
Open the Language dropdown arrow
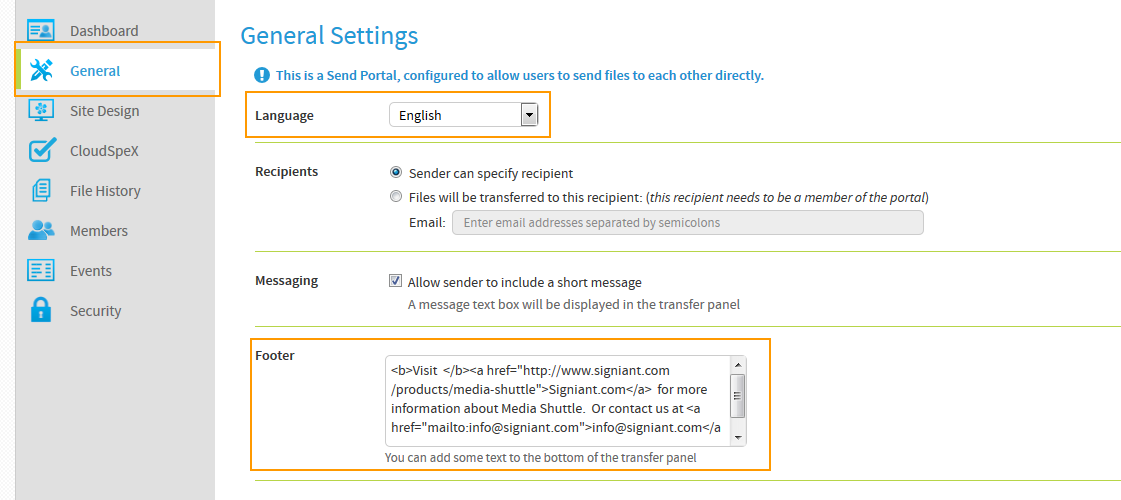coord(528,115)
